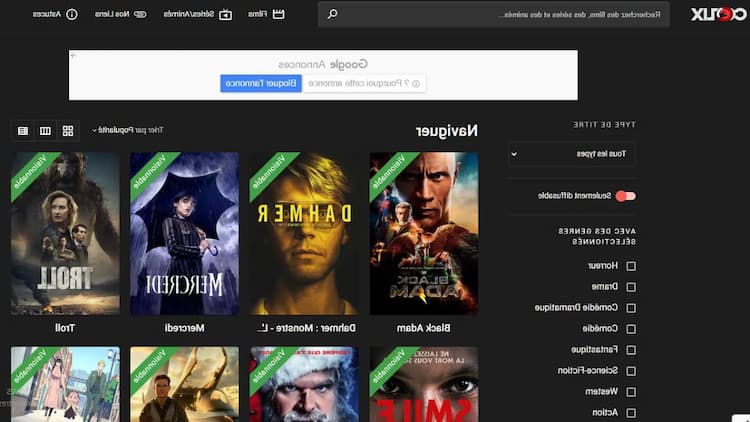
Task: Click the Astuces info circle icon
Action: coord(72,14)
